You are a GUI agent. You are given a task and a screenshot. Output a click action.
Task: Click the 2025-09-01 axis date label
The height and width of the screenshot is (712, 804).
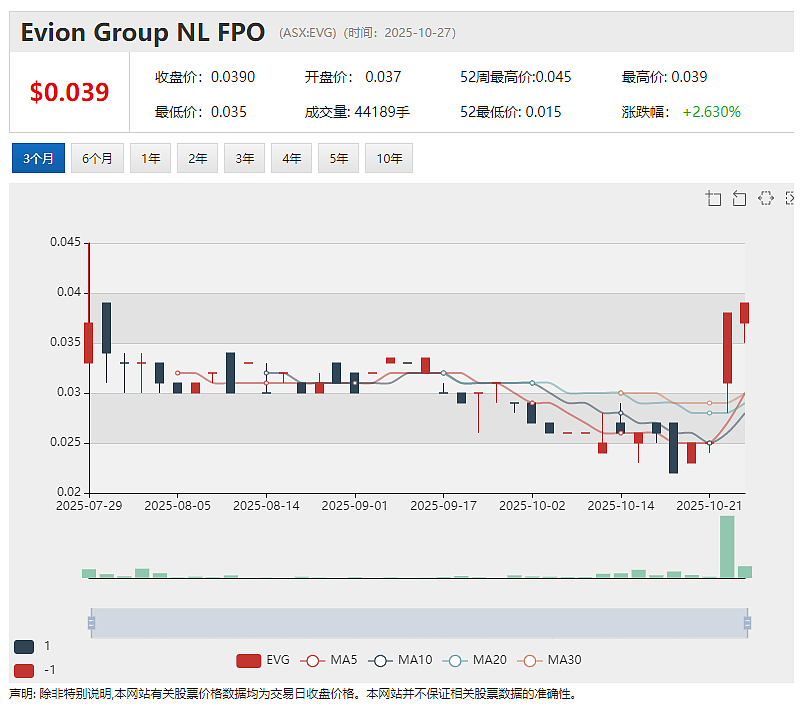354,506
